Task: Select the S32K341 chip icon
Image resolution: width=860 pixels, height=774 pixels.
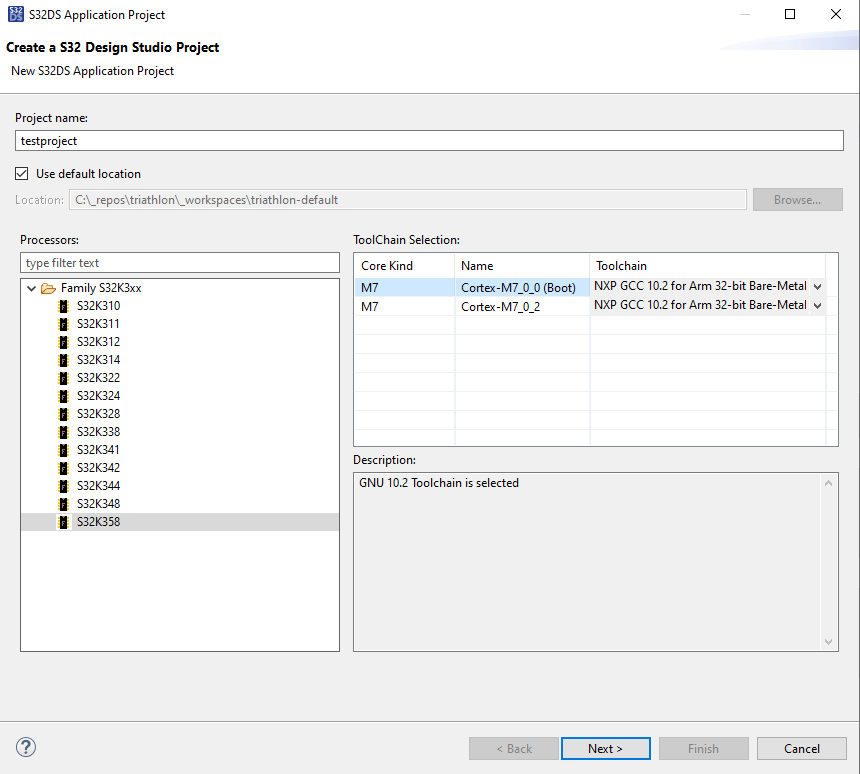Action: 63,449
